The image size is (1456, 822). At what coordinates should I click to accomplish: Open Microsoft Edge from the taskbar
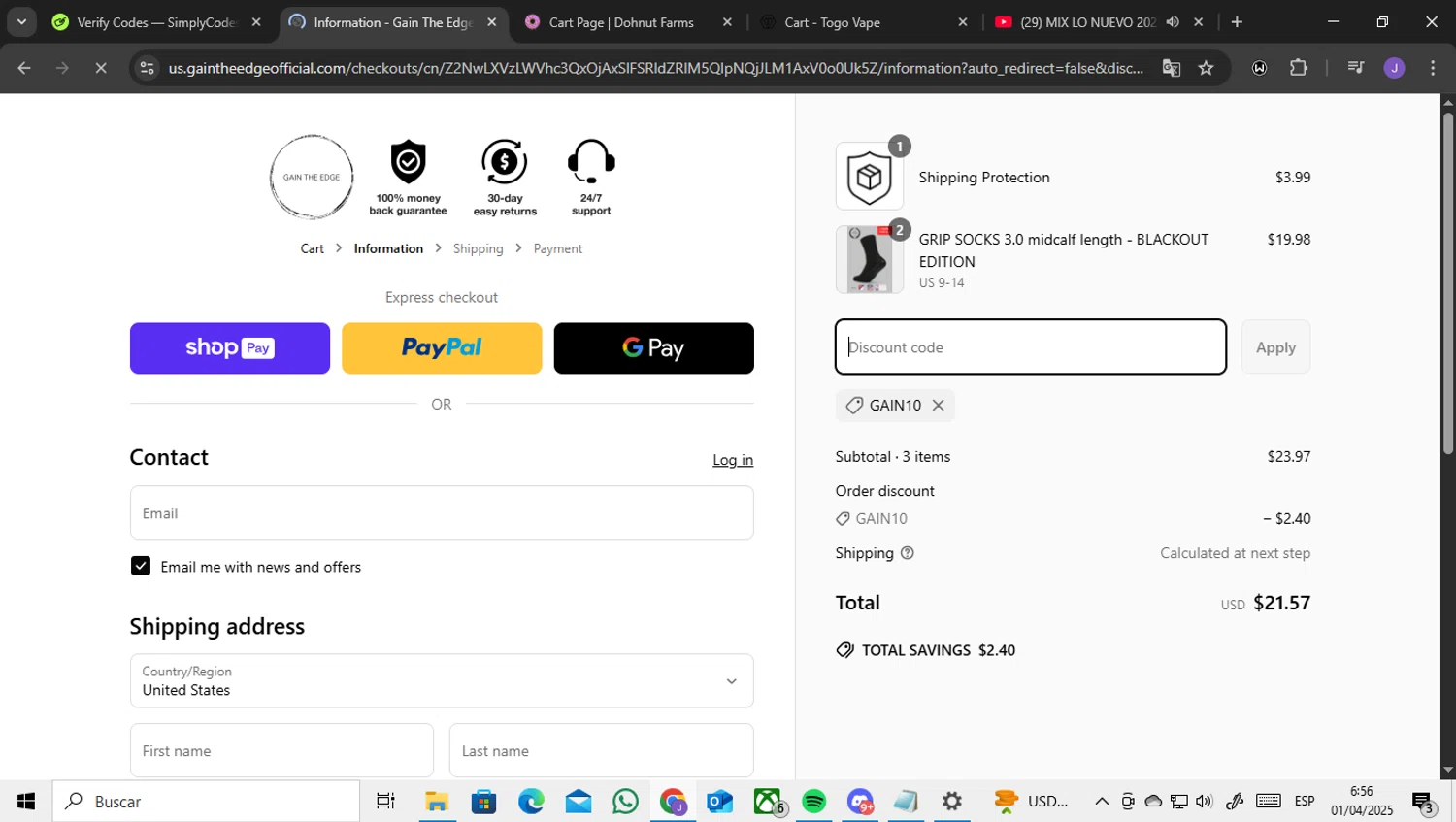pos(531,802)
